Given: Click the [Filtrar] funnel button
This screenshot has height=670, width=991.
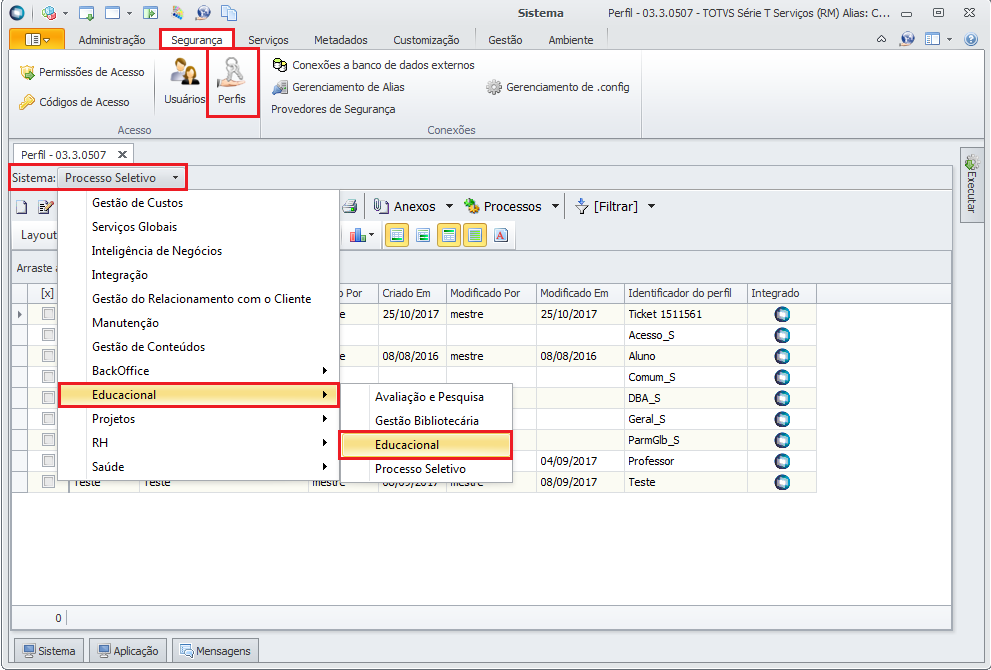Looking at the screenshot, I should tap(607, 206).
